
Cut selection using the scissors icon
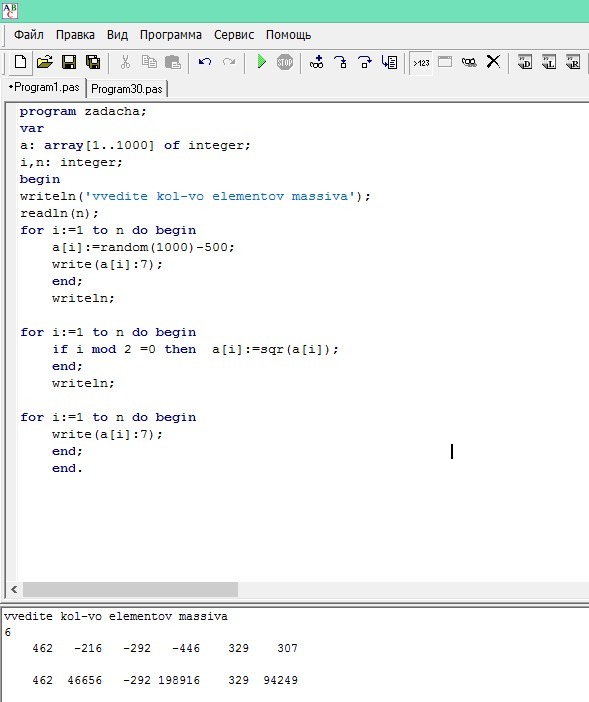pyautogui.click(x=125, y=62)
